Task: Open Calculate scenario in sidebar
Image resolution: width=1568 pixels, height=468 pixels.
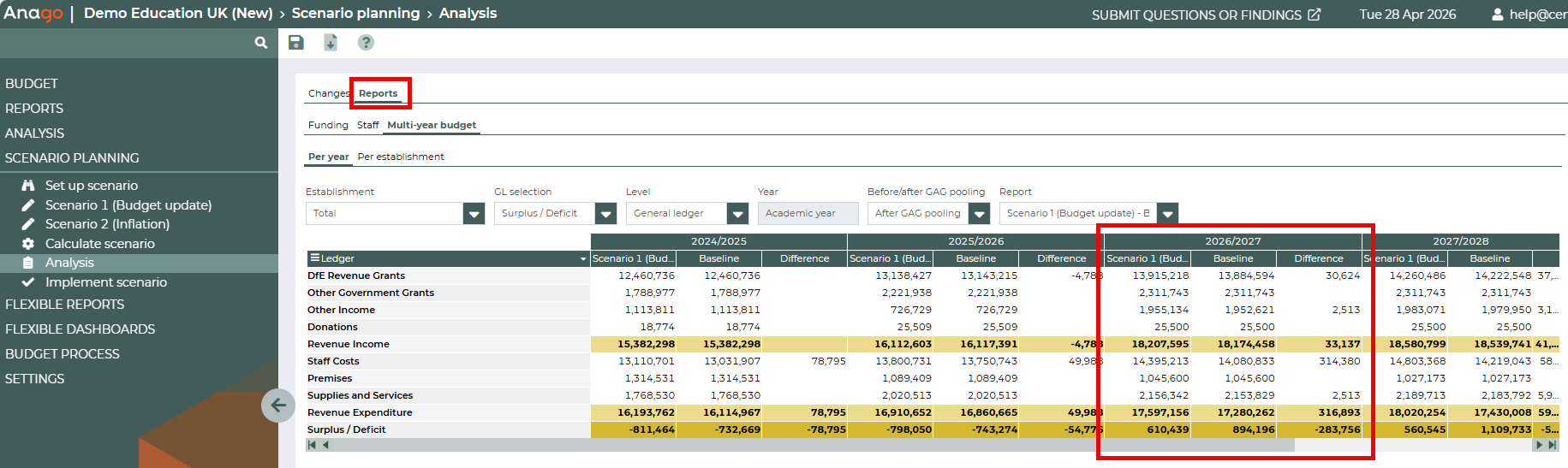Action: pos(99,244)
